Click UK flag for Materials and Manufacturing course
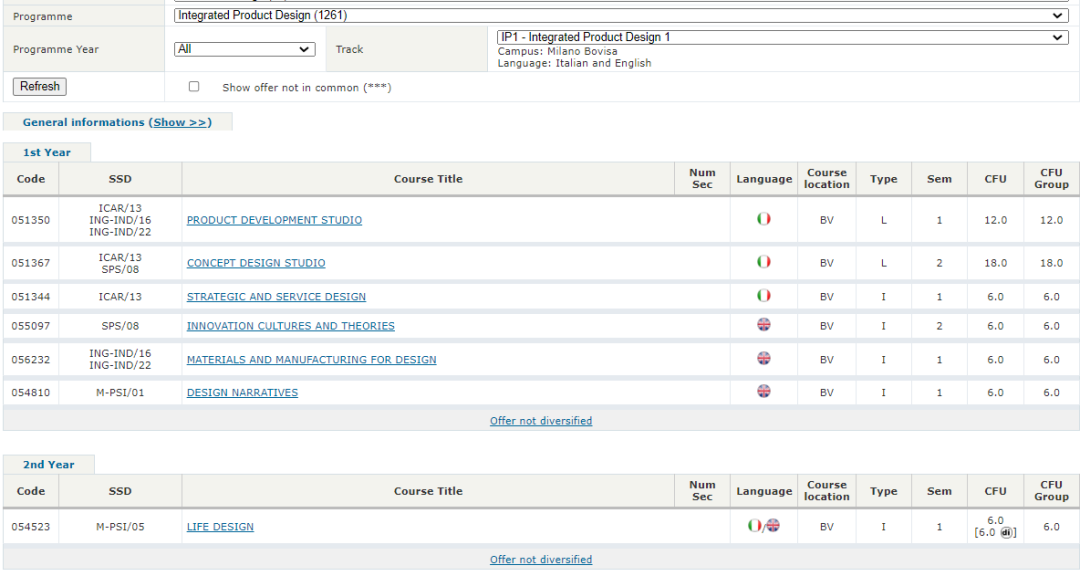Viewport: 1080px width, 576px height. [763, 359]
